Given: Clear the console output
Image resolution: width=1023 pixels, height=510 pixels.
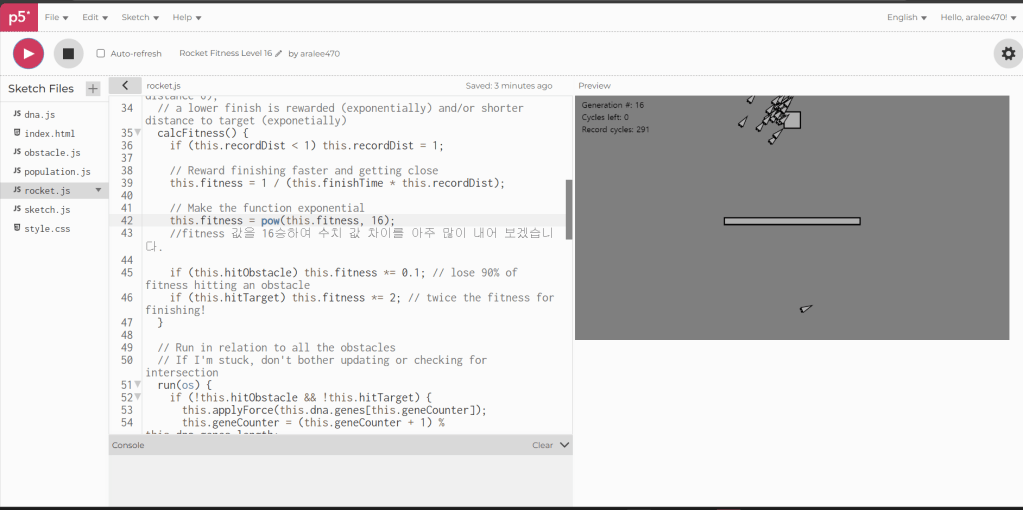Looking at the screenshot, I should click(542, 445).
